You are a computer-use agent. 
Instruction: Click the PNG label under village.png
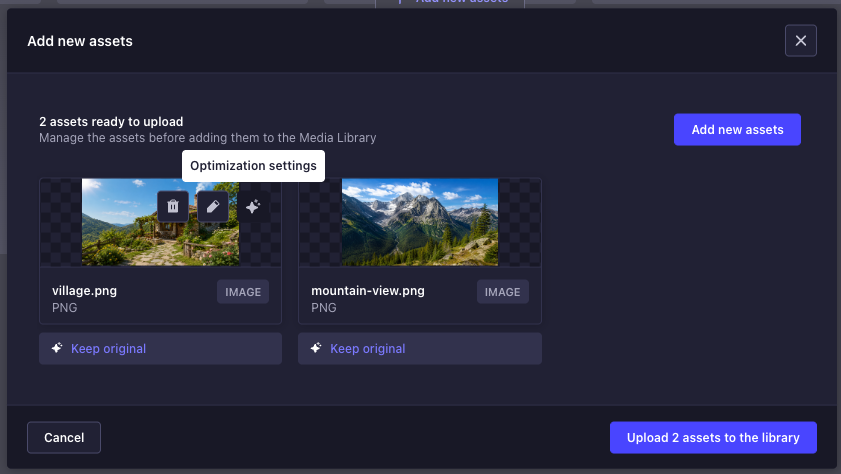[x=64, y=308]
